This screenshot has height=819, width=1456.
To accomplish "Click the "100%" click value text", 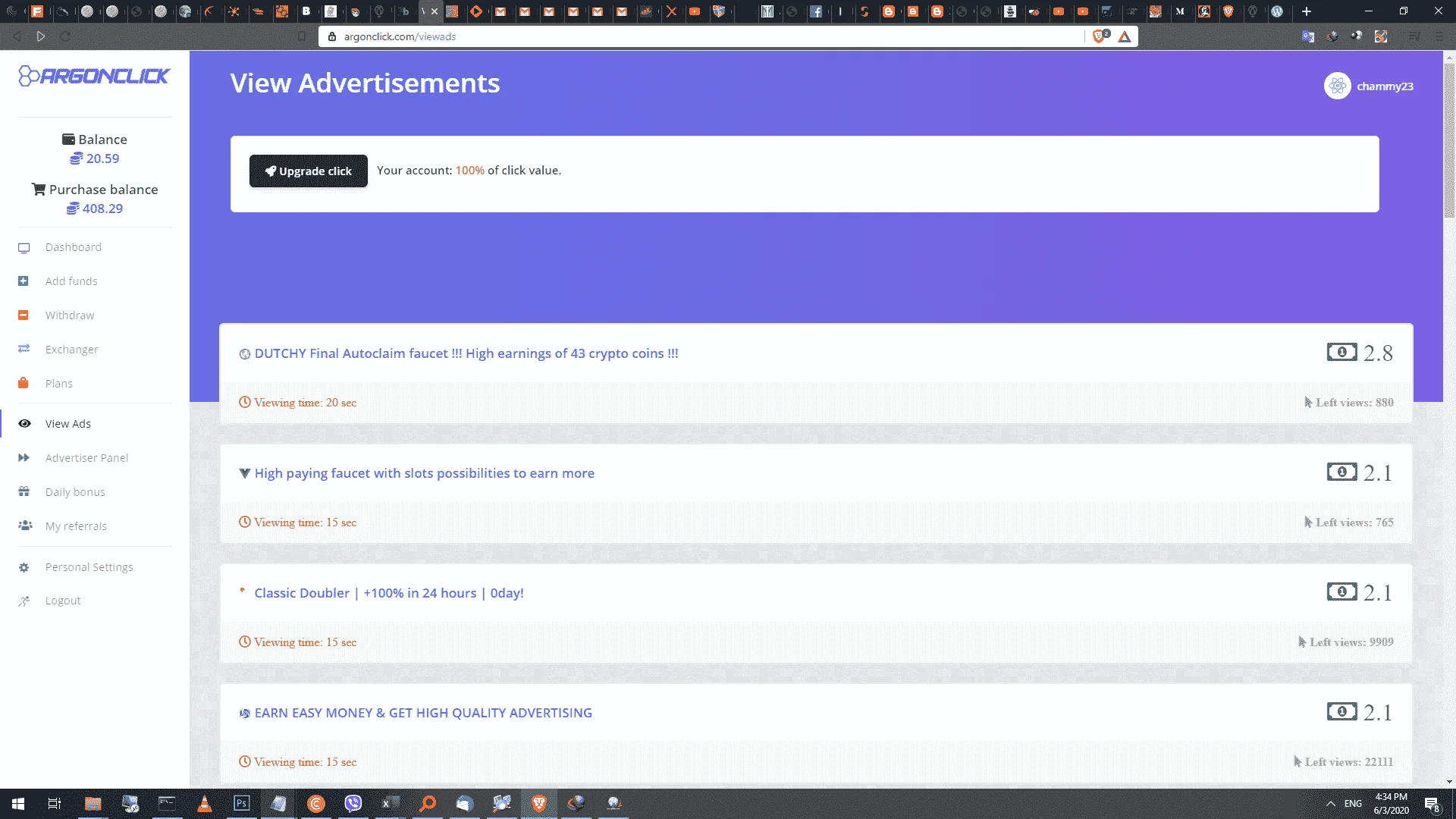I will [x=469, y=171].
